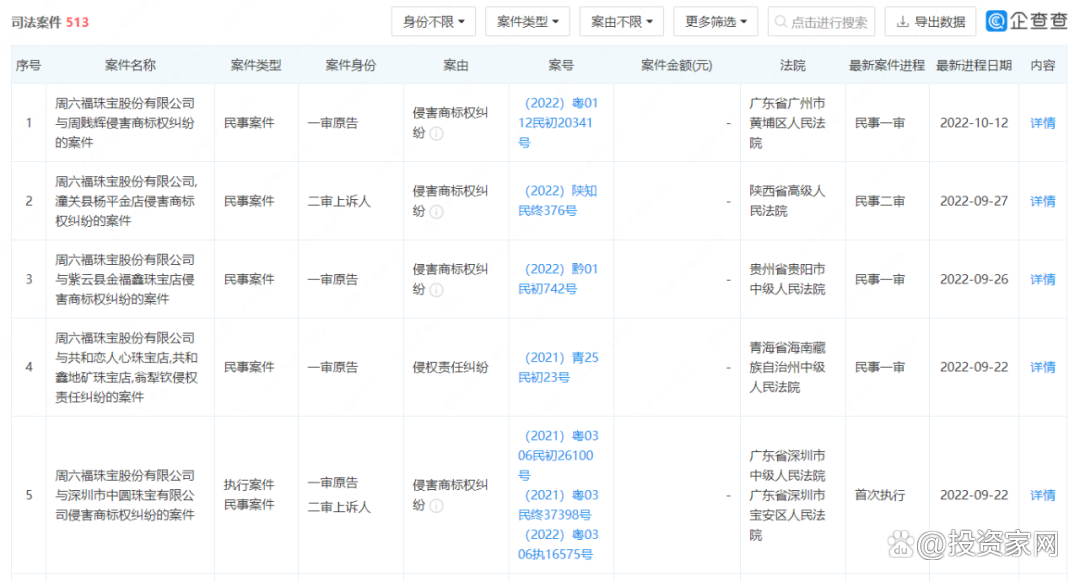Click the date 2022-09-27

tap(974, 201)
